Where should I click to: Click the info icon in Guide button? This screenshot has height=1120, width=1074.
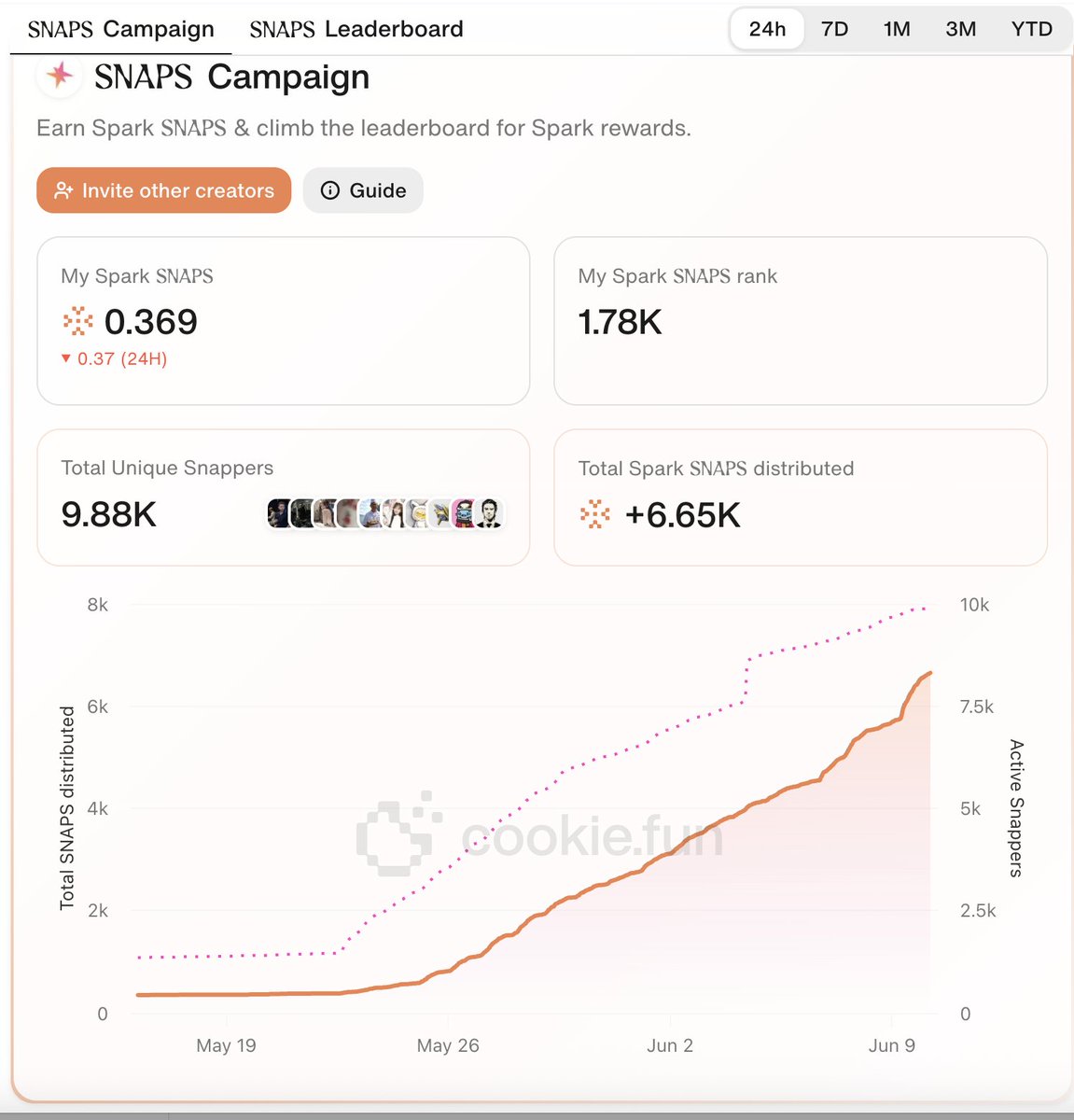click(329, 190)
